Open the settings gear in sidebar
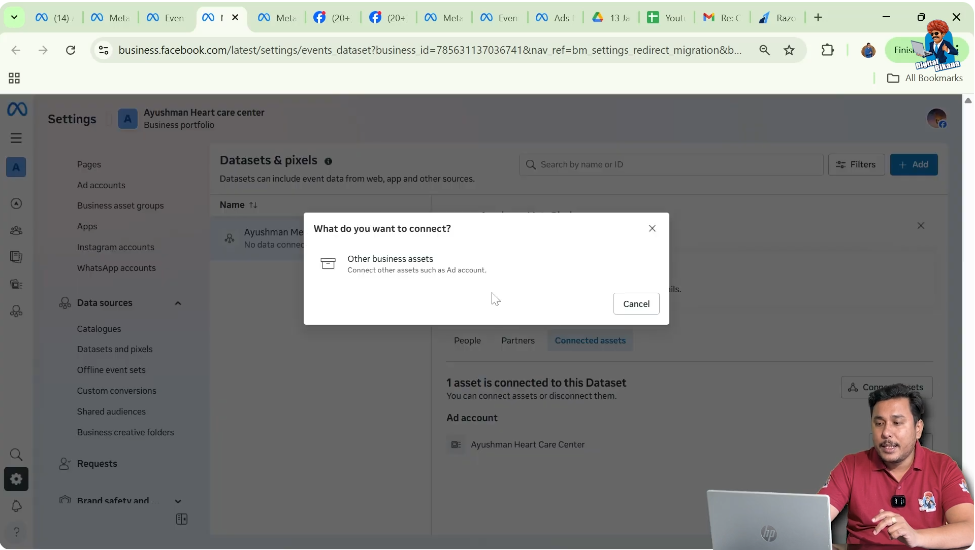 [16, 479]
